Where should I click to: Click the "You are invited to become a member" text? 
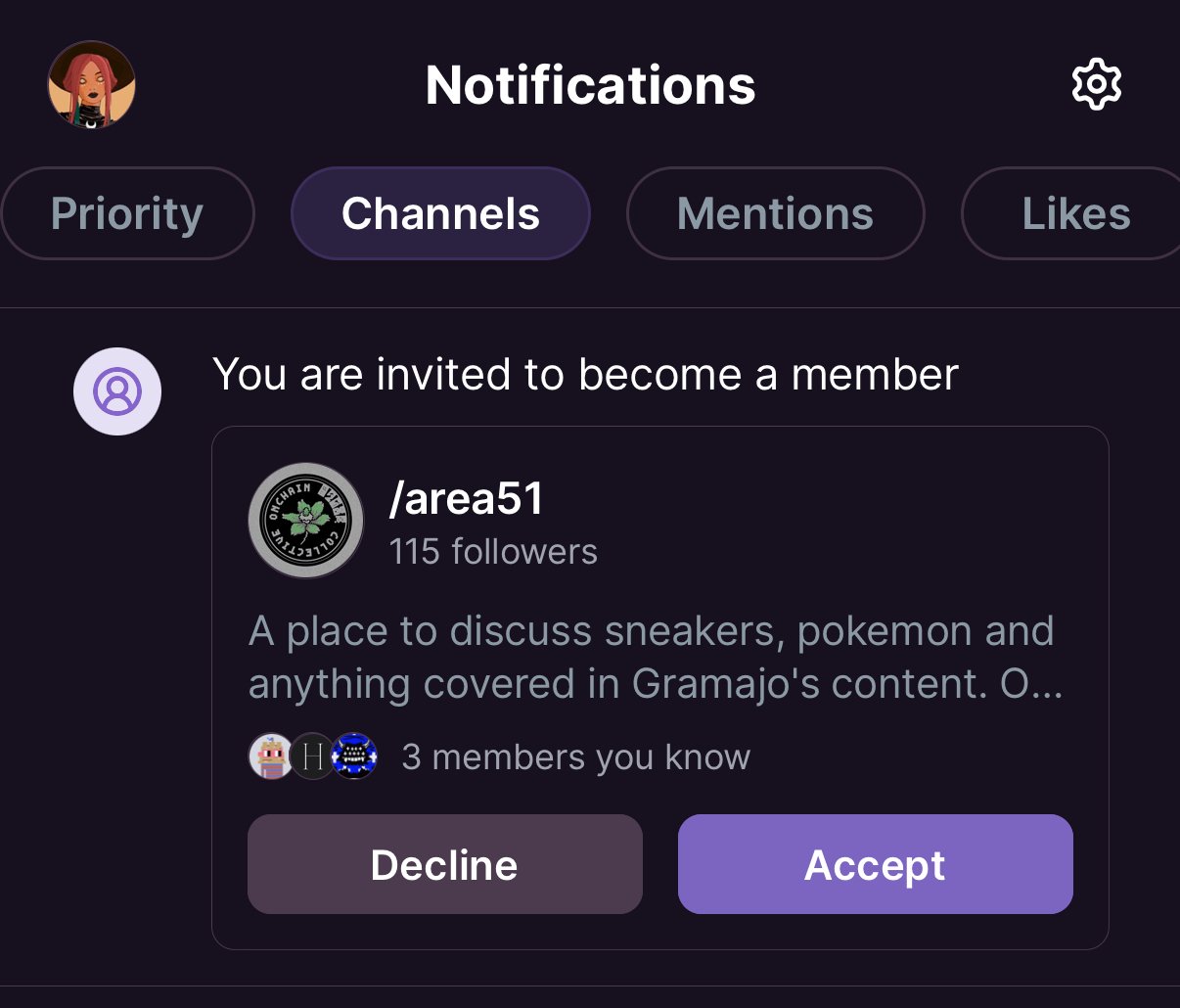tap(585, 375)
